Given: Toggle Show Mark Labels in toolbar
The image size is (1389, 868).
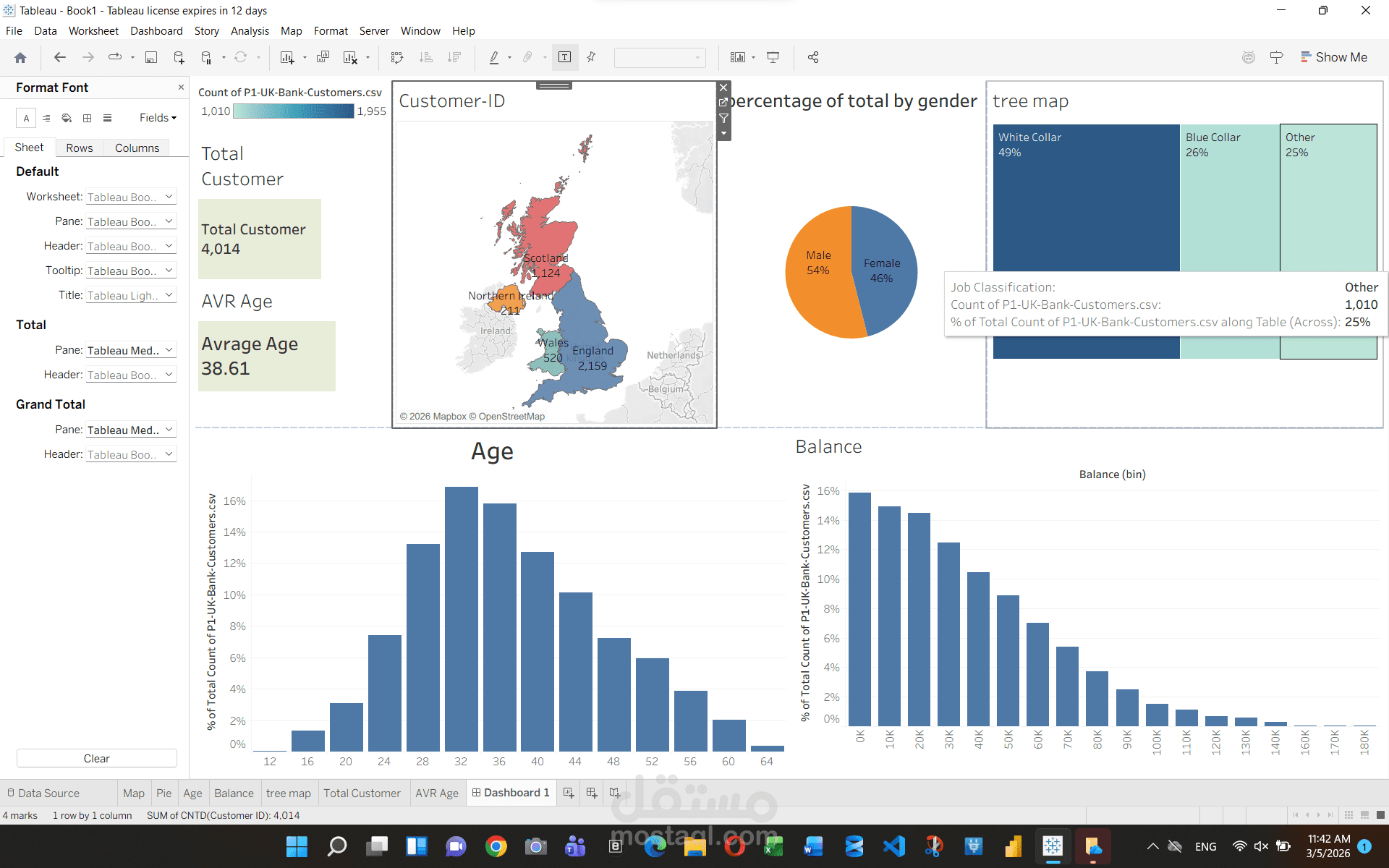Looking at the screenshot, I should click(x=565, y=57).
